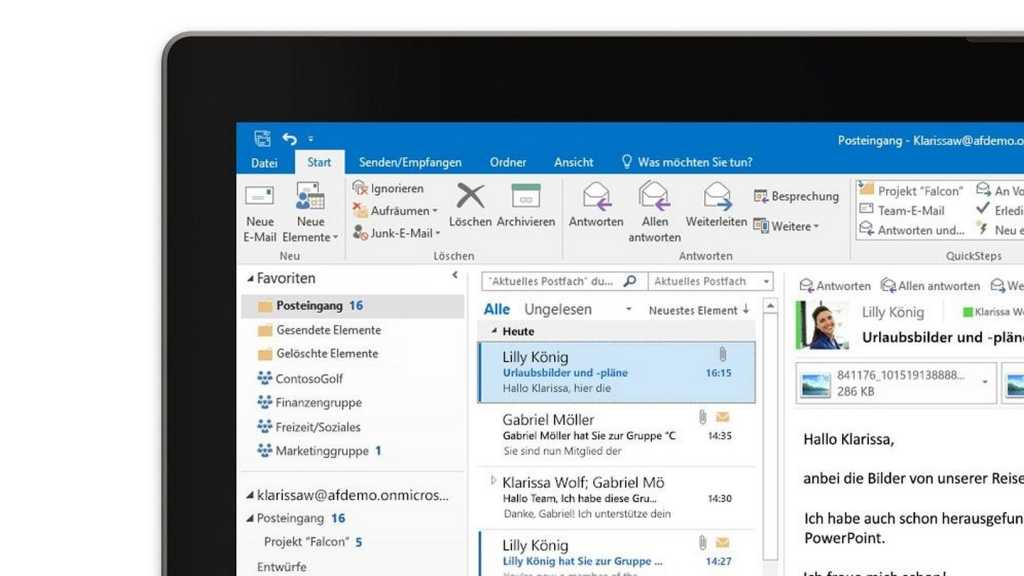Image resolution: width=1024 pixels, height=576 pixels.
Task: Open quick access toolbar customize arrow
Action: point(311,138)
